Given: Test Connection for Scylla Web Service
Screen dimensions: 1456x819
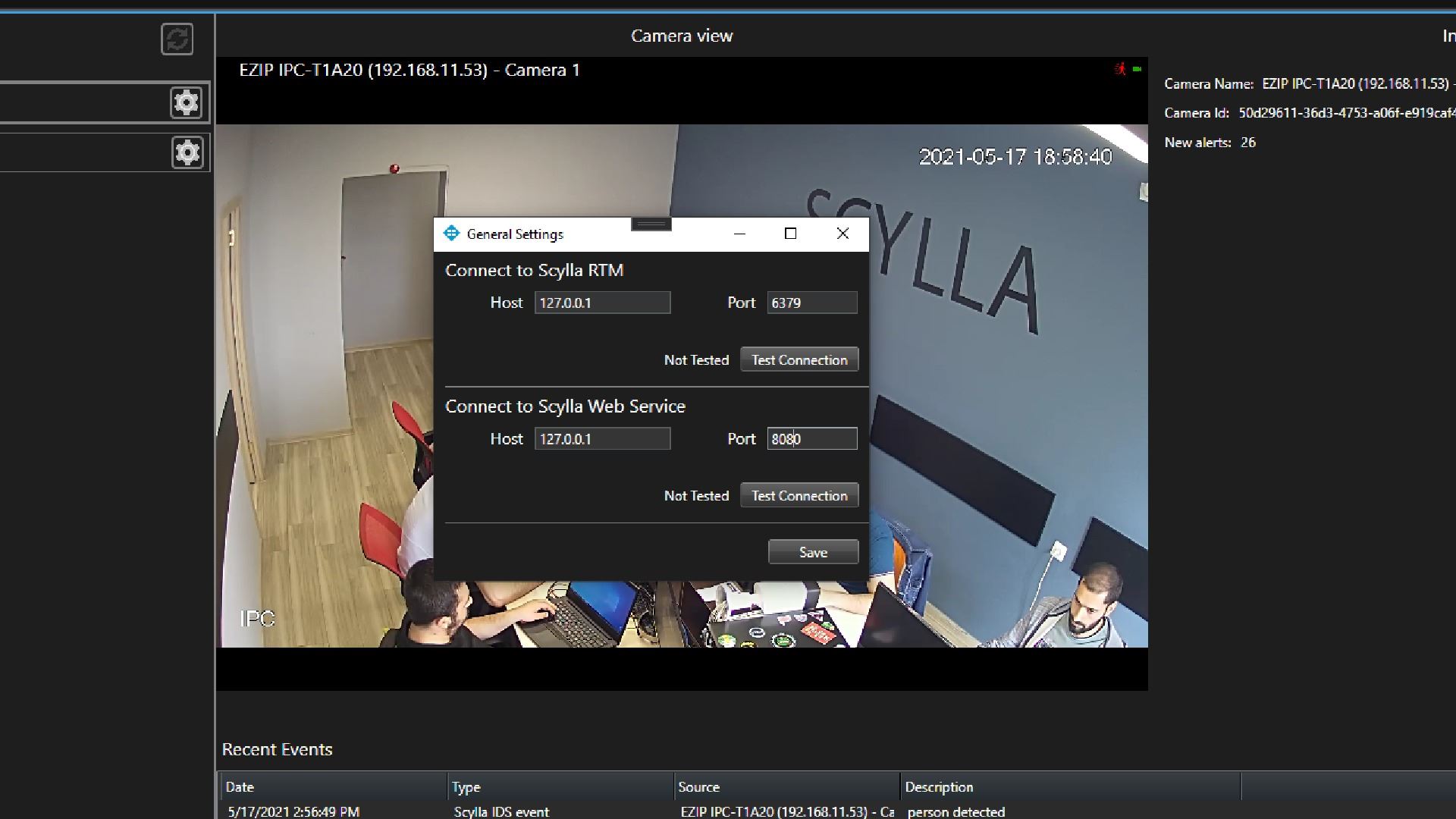Looking at the screenshot, I should coord(799,495).
